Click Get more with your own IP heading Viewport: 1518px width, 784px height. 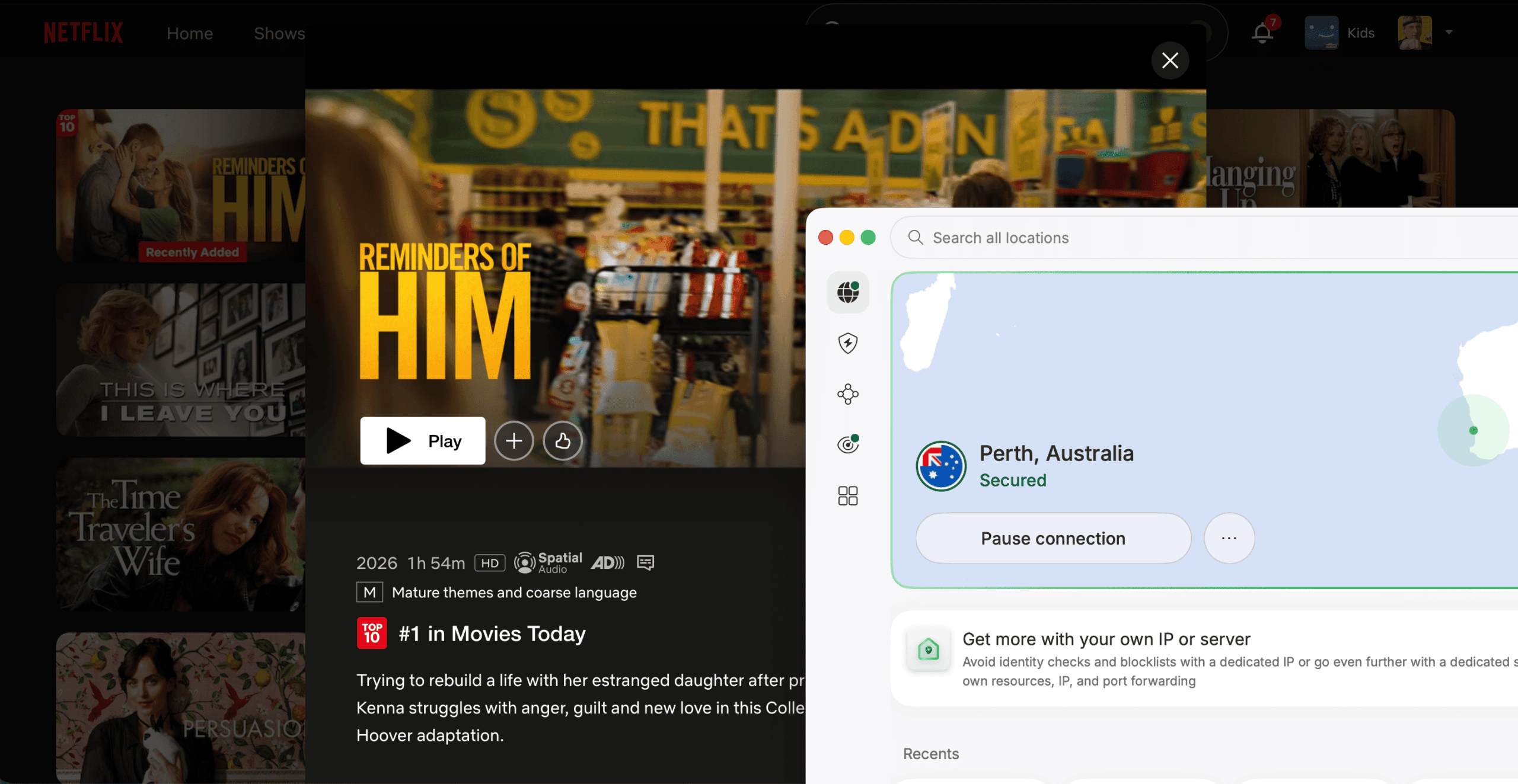click(1106, 639)
